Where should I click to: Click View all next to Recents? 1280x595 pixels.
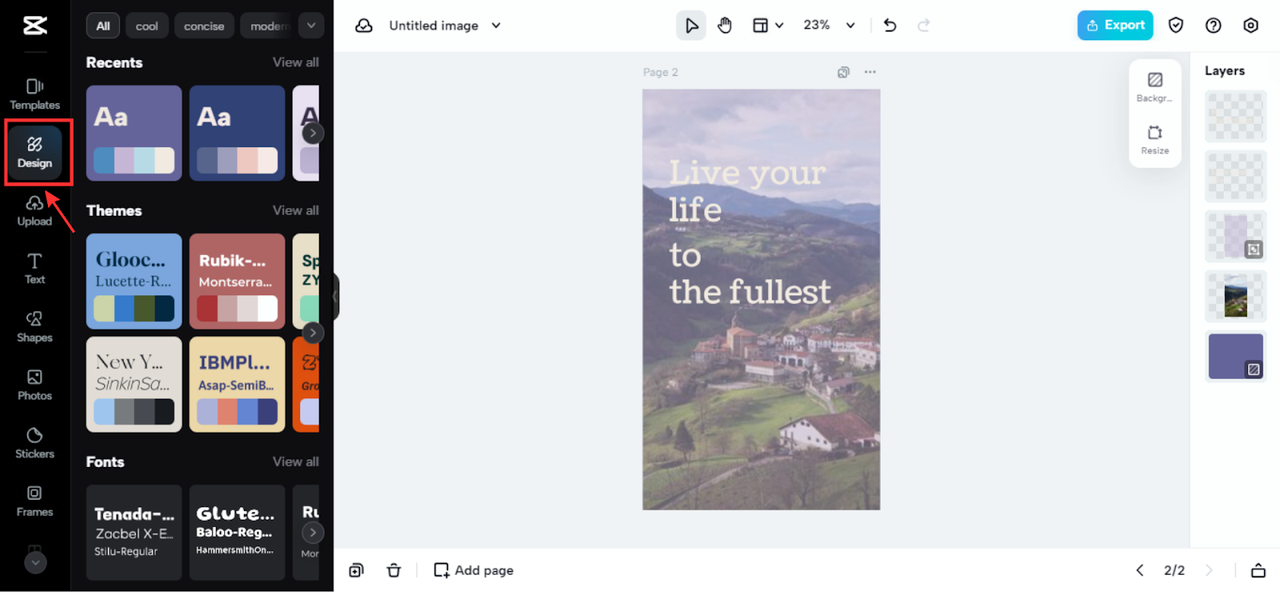click(296, 62)
